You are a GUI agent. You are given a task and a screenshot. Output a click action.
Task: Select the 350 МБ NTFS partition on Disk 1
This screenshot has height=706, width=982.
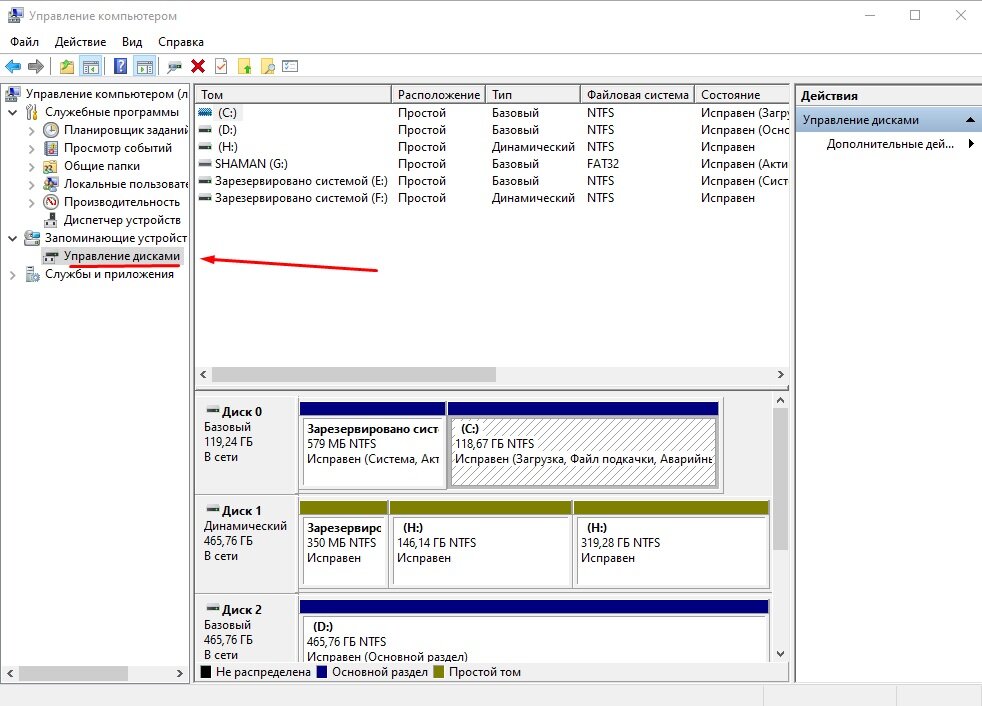click(343, 544)
